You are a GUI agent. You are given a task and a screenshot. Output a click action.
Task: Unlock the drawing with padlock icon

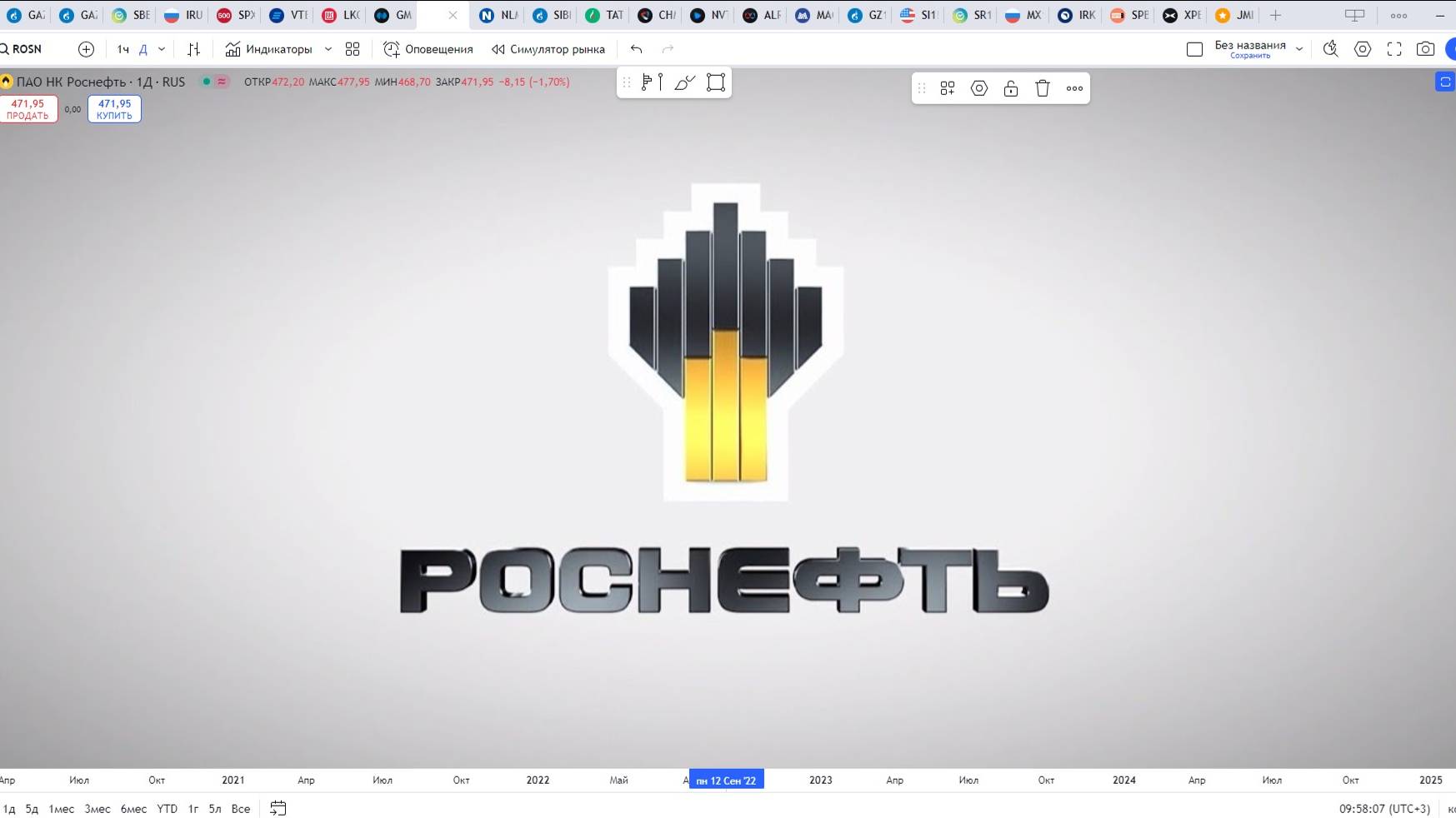click(x=1010, y=88)
